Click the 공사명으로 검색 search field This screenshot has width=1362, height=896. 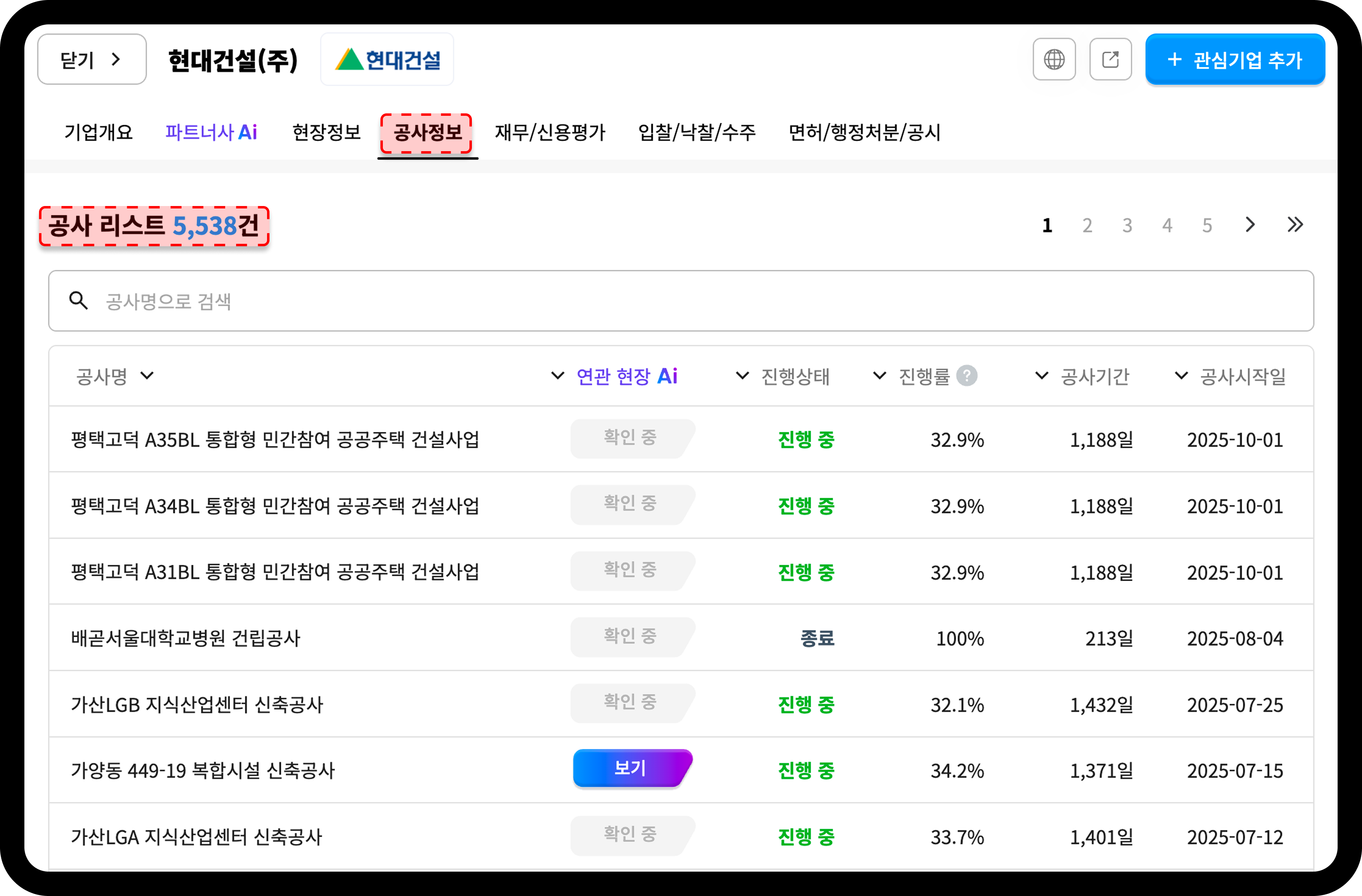click(681, 300)
